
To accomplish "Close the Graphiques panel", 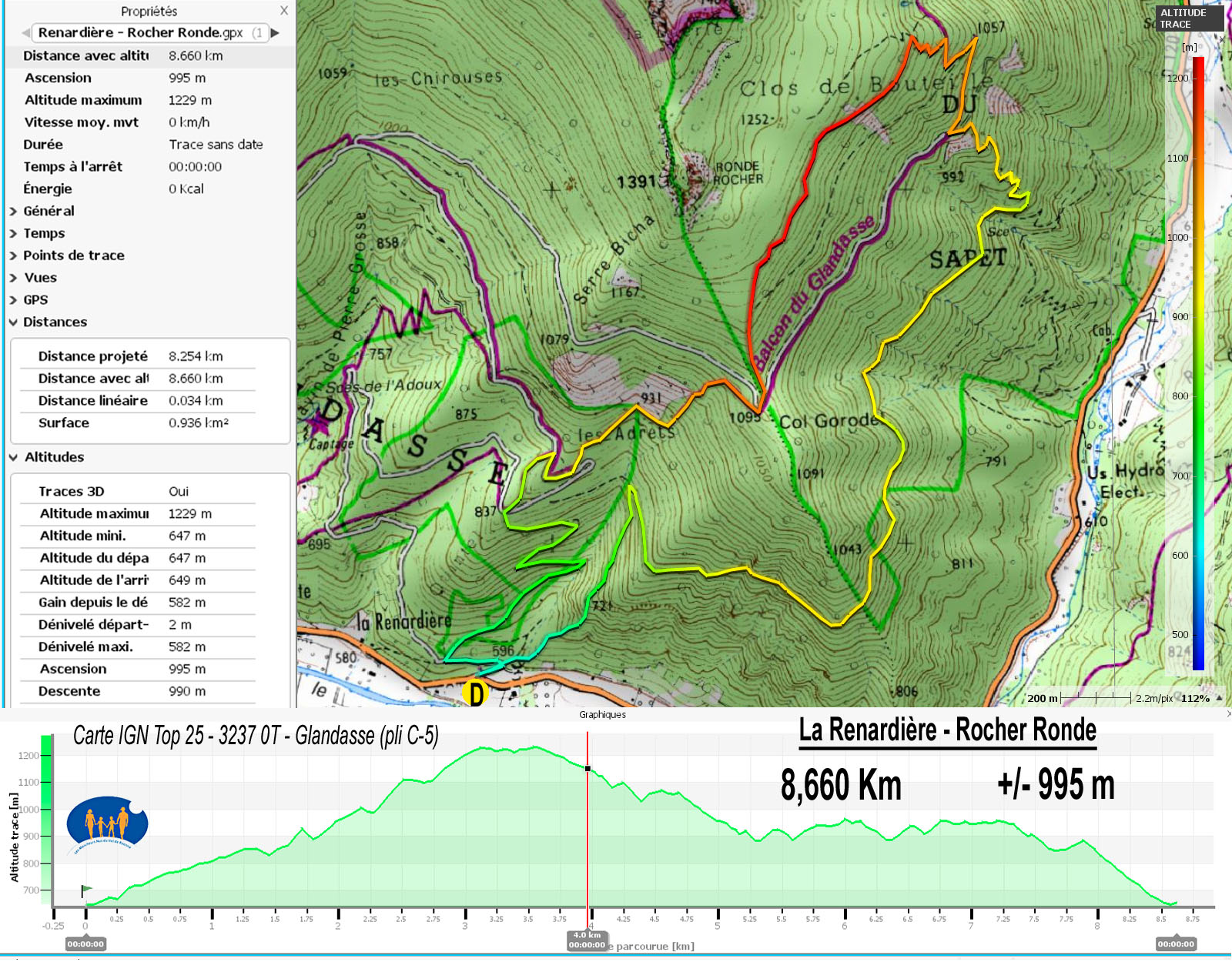I will (1228, 714).
